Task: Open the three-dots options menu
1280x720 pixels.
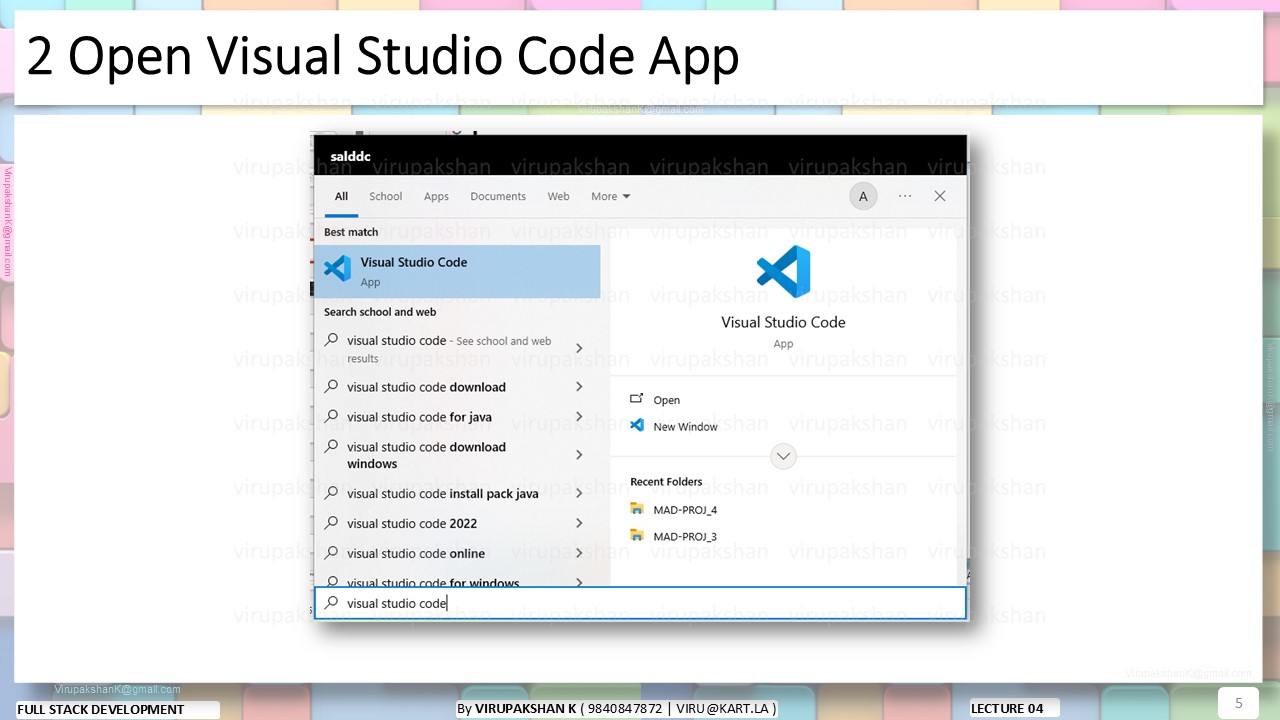Action: tap(905, 196)
